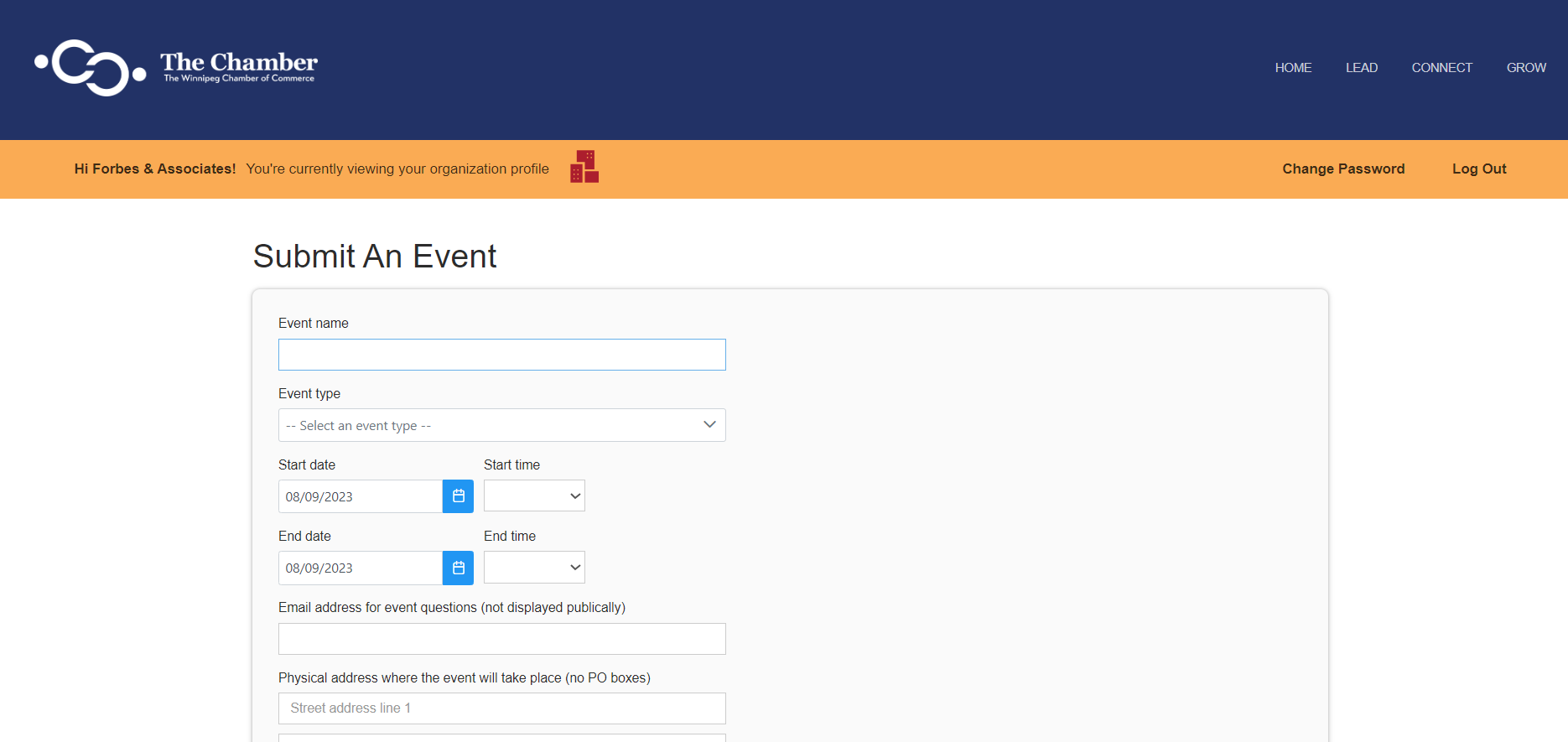
Task: Focus the event questions email field
Action: pyautogui.click(x=501, y=639)
